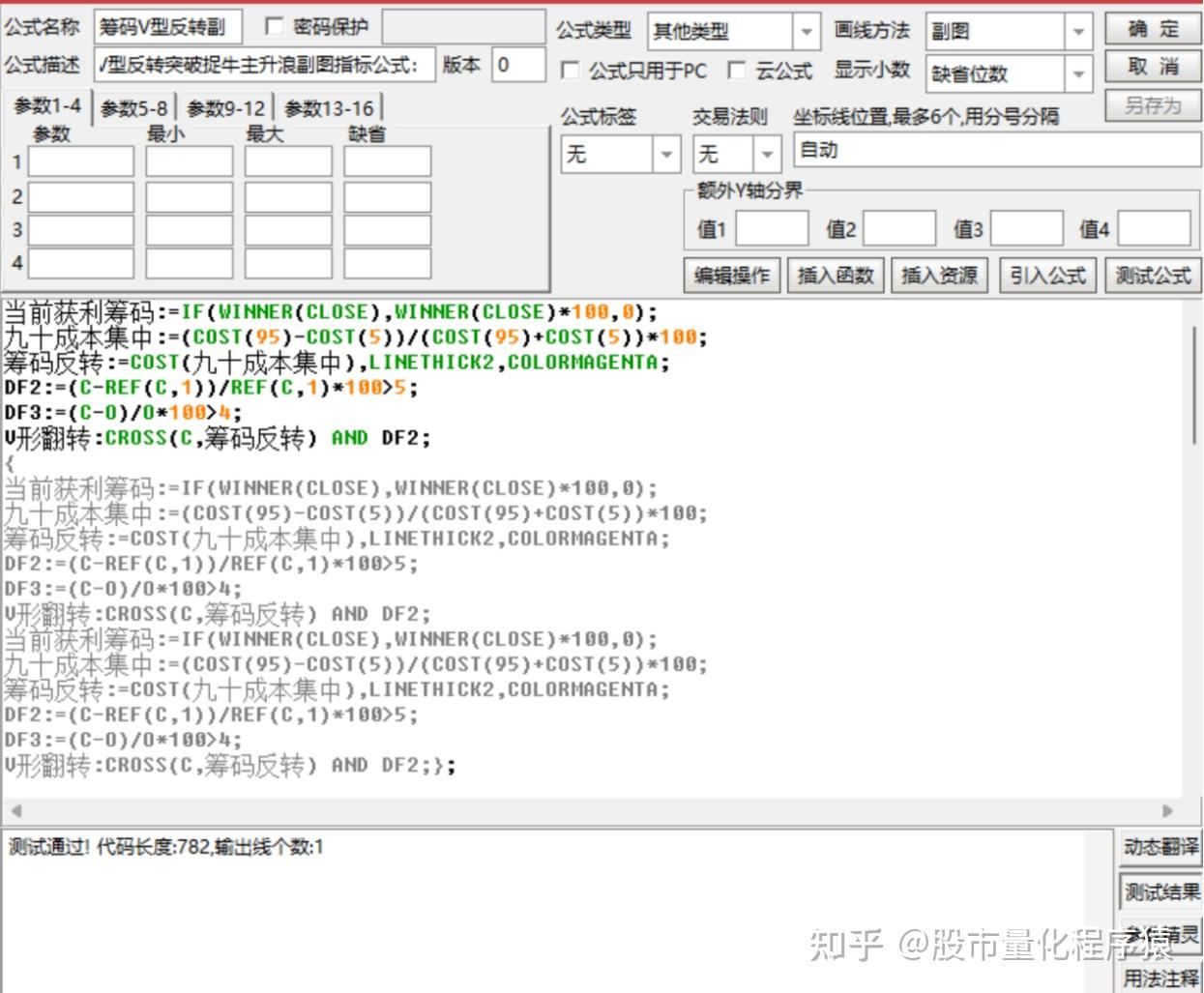The width and height of the screenshot is (1204, 993).
Task: Click the 值2 input field
Action: click(899, 229)
